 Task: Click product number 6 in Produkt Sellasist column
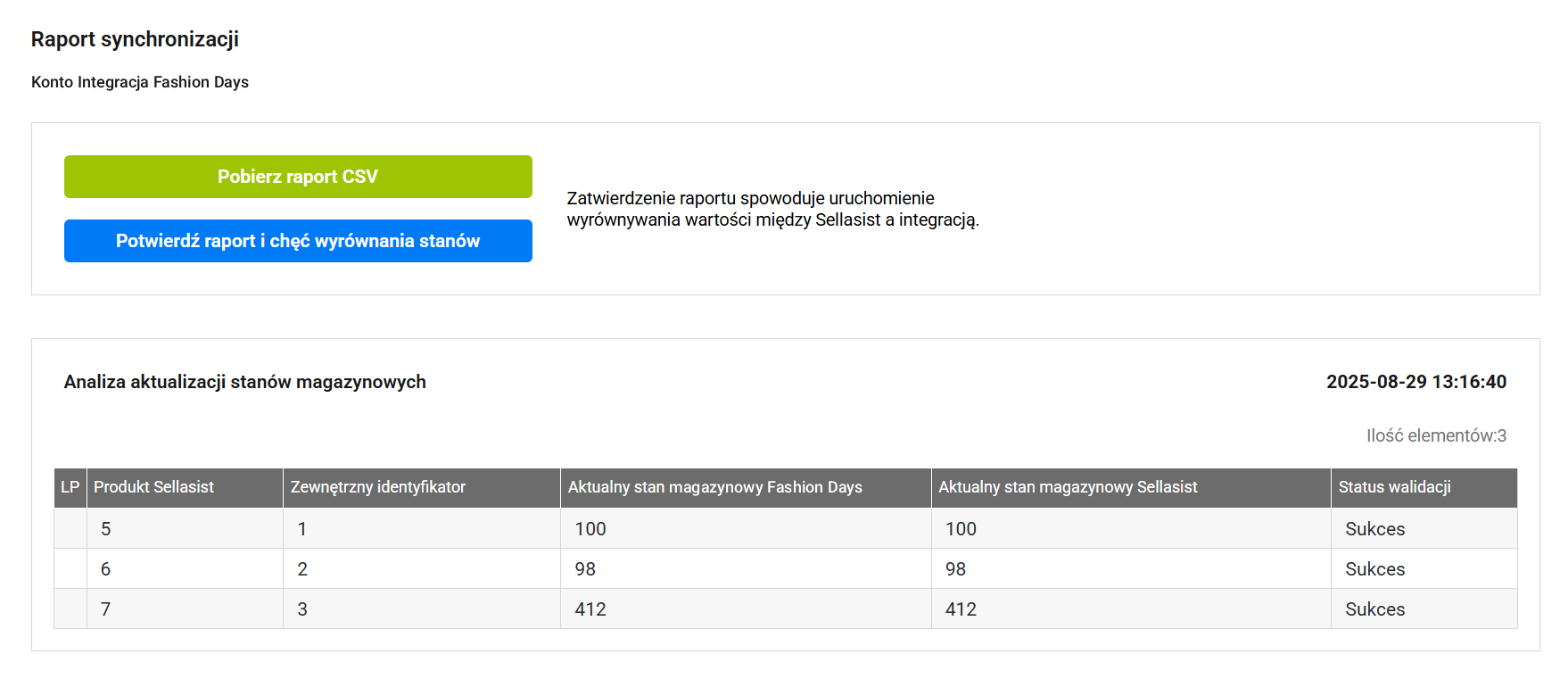(106, 569)
